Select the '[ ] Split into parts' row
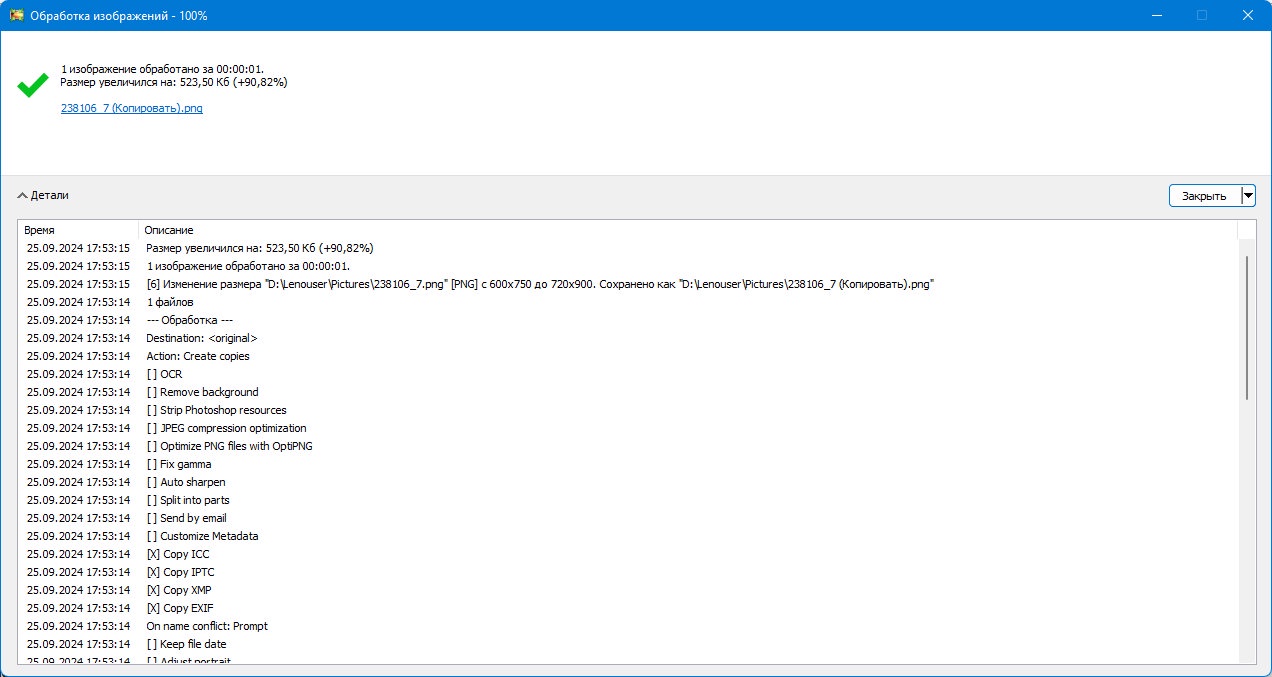The width and height of the screenshot is (1272, 677). (628, 500)
